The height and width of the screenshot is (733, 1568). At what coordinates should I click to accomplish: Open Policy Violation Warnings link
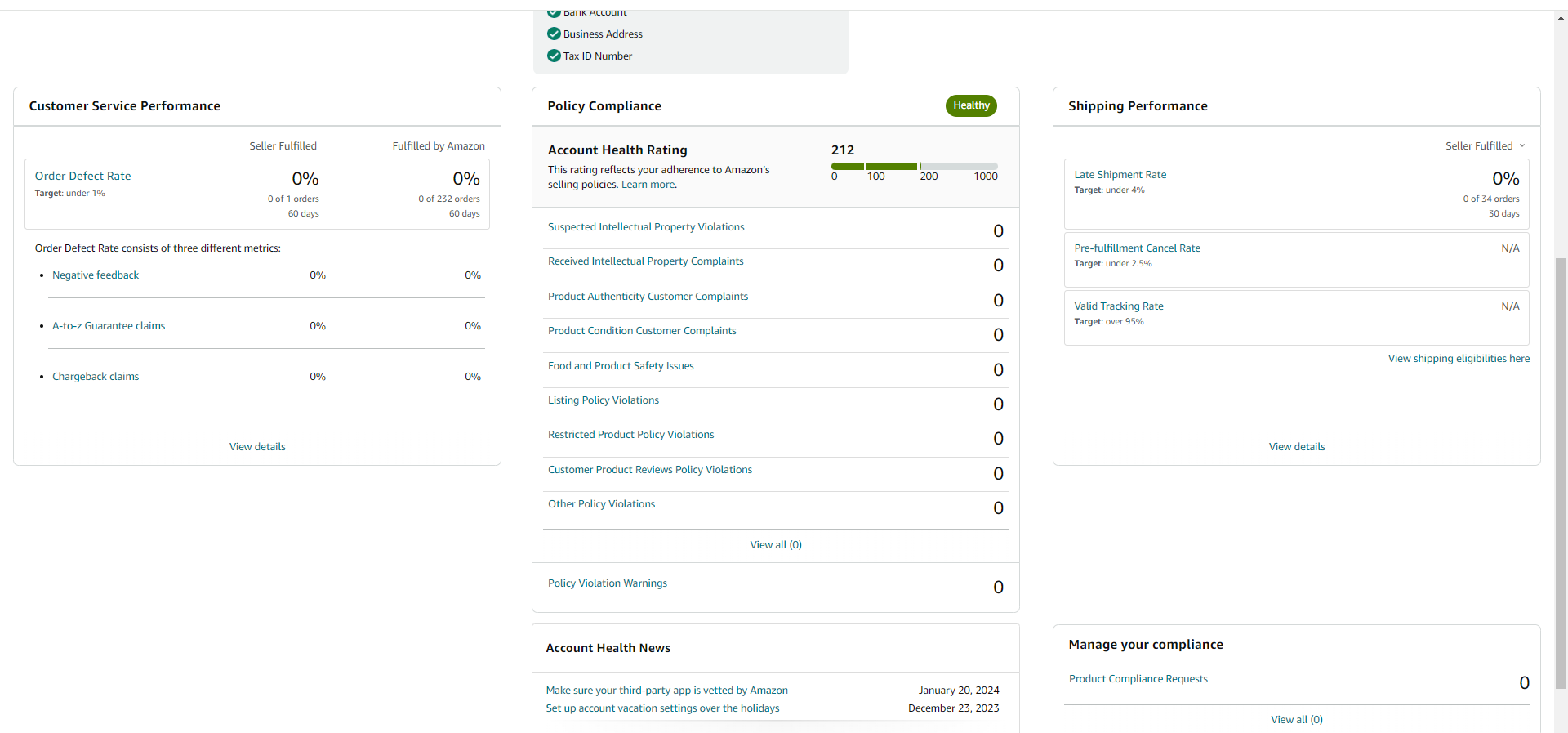(608, 583)
